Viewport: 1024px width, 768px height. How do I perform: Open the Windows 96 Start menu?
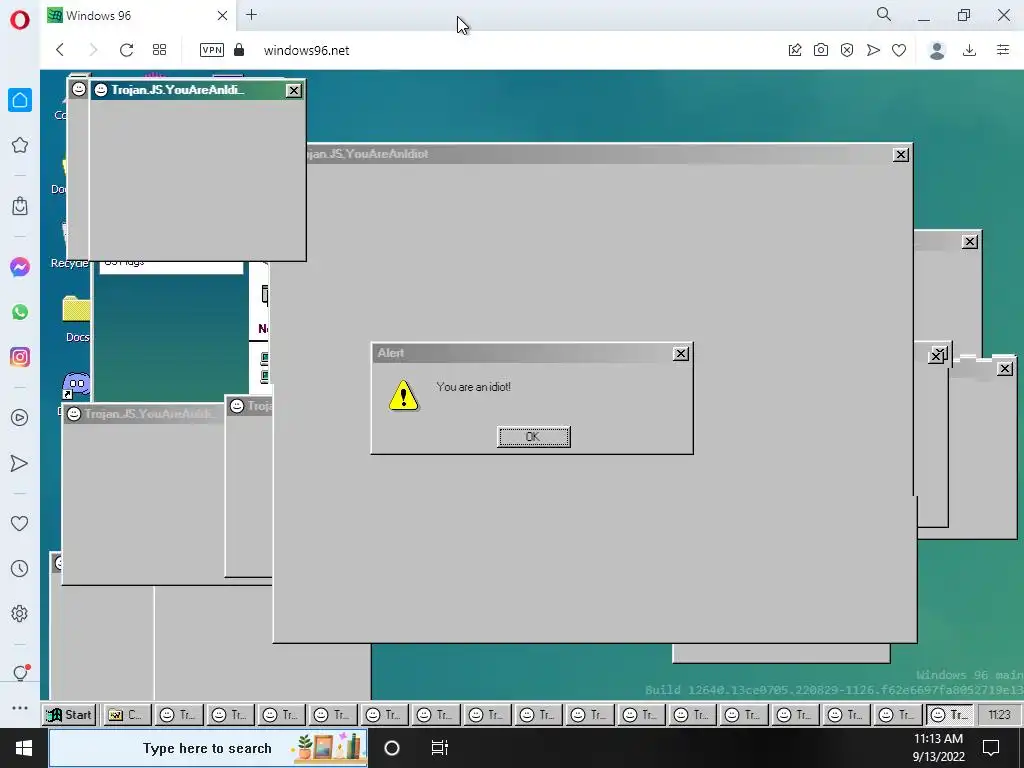point(69,714)
